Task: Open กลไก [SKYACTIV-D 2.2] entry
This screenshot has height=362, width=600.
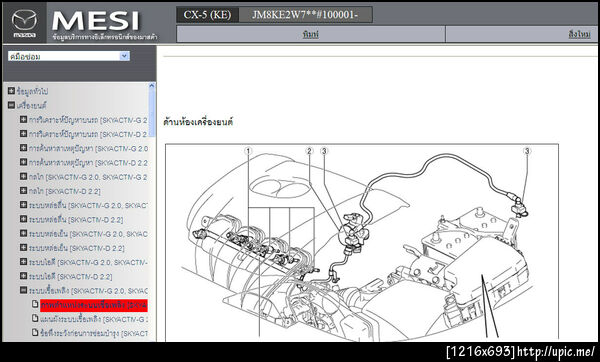Action: 65,191
